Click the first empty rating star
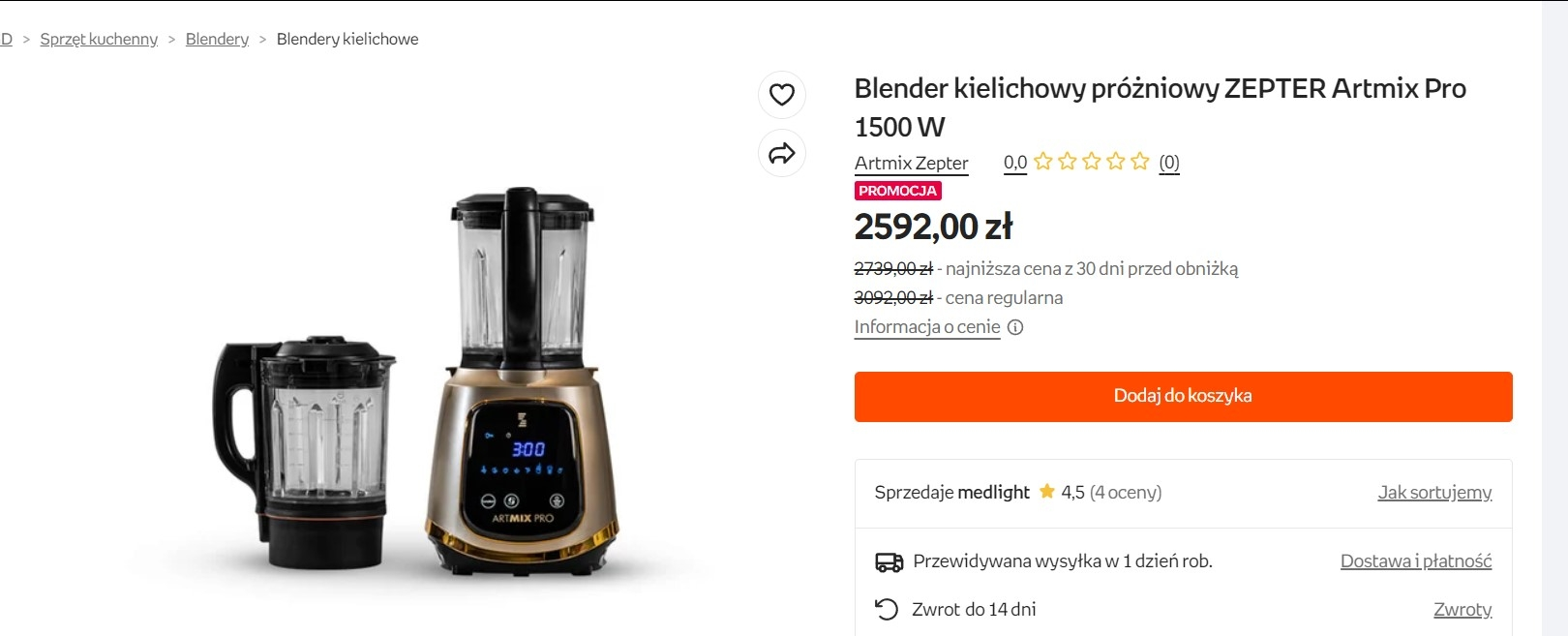Image resolution: width=1568 pixels, height=636 pixels. pos(1042,162)
